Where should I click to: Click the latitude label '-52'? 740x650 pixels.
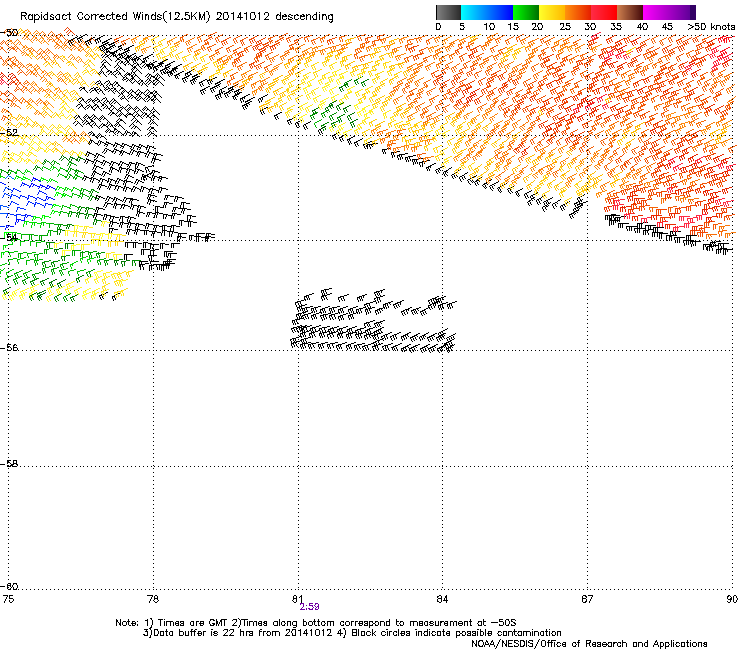tap(9, 133)
